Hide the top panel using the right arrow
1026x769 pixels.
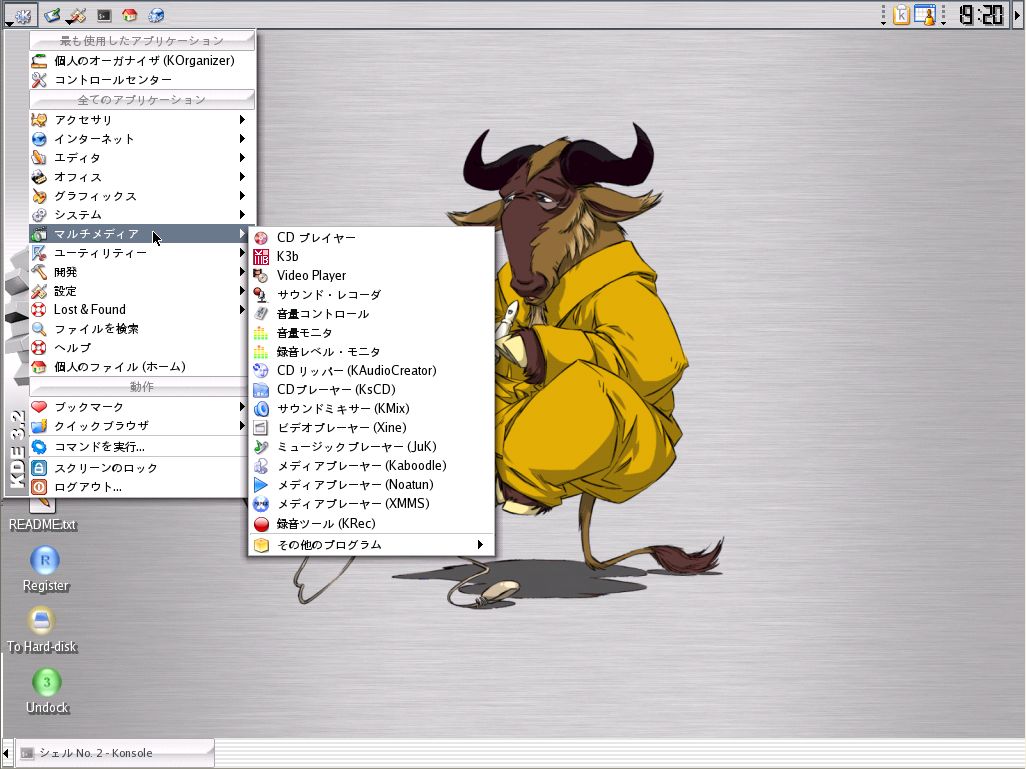tap(1018, 14)
